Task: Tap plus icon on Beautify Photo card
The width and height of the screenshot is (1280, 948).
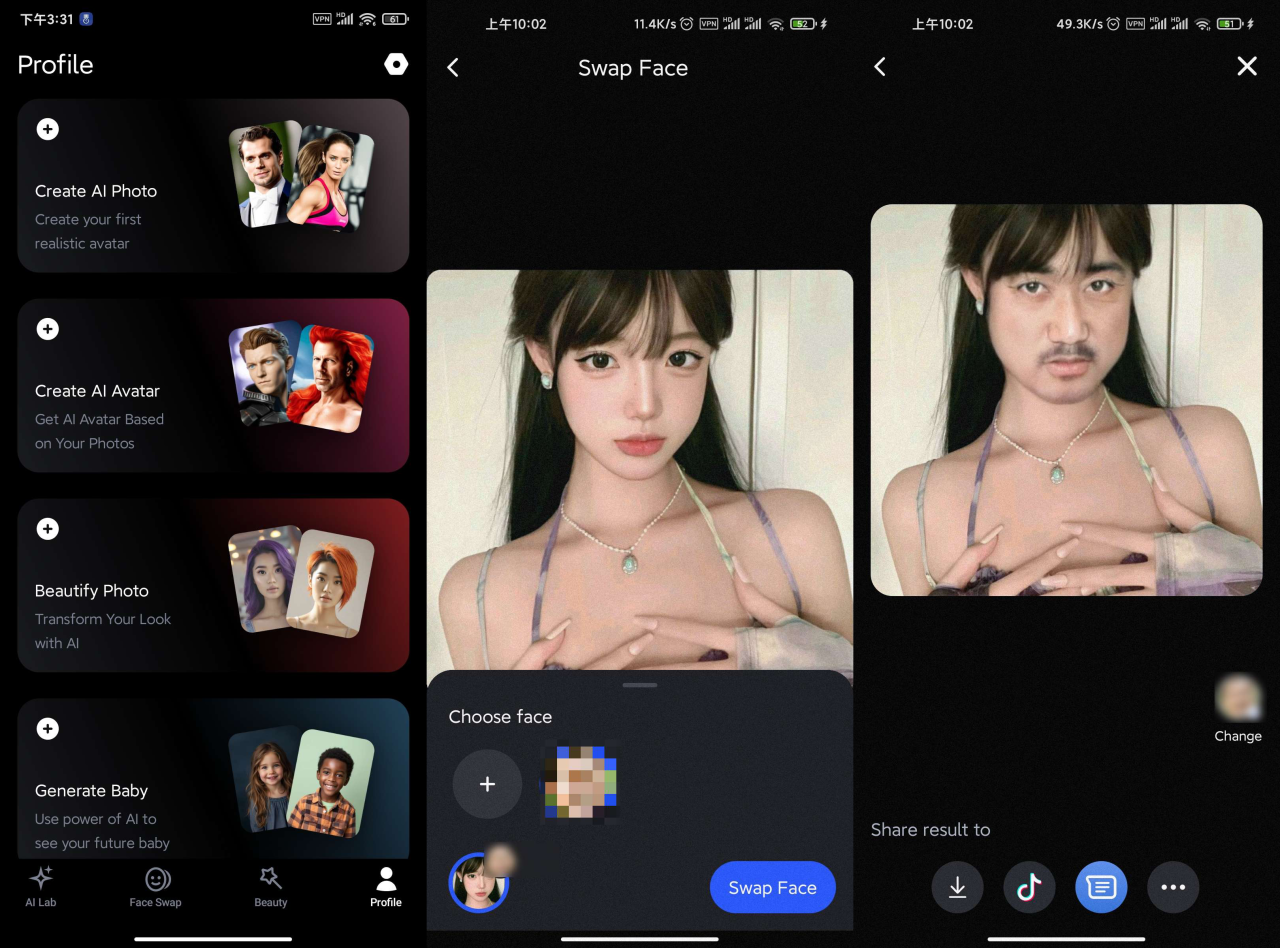Action: click(47, 529)
